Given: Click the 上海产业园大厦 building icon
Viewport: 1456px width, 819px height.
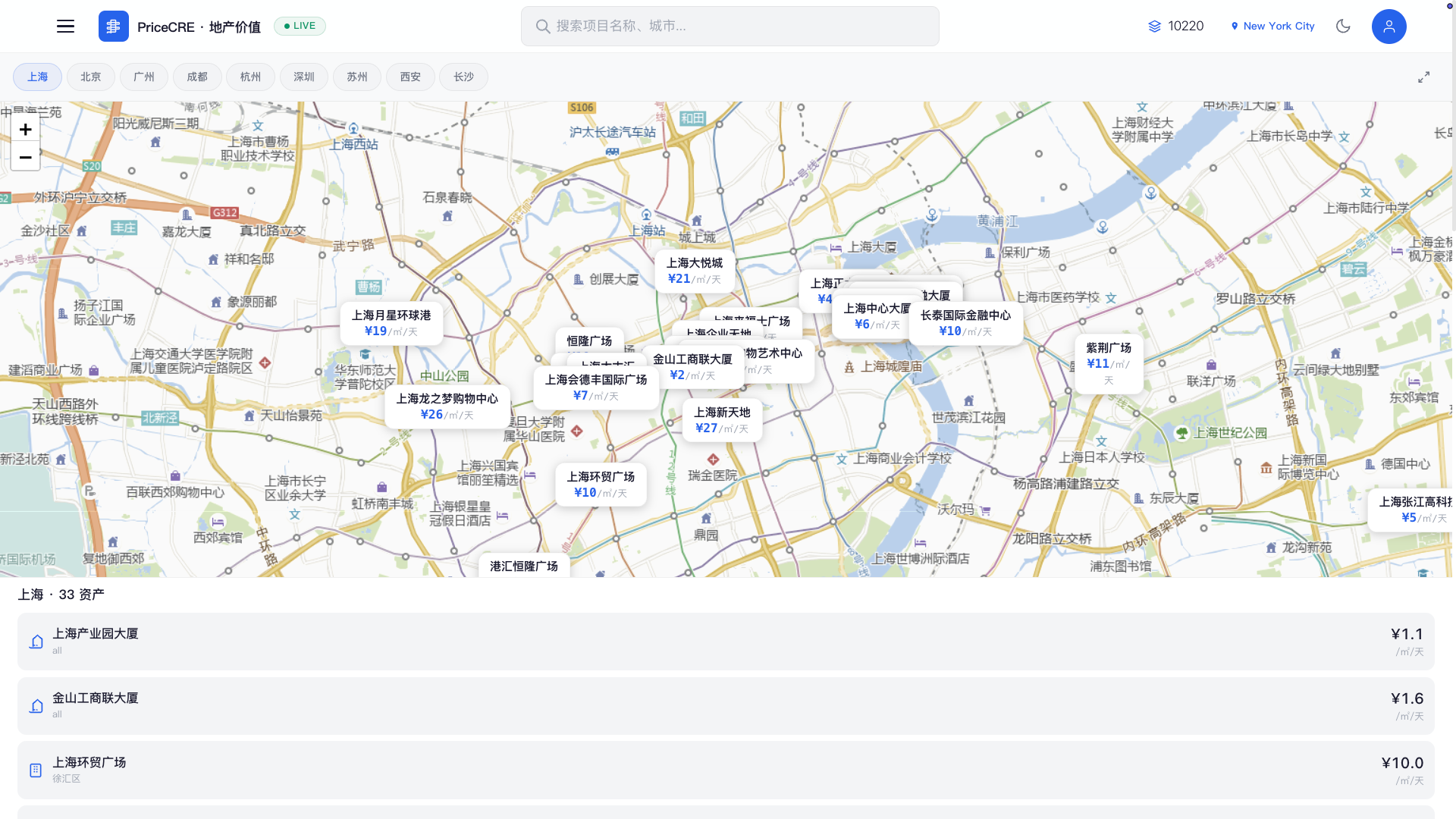Looking at the screenshot, I should click(36, 642).
